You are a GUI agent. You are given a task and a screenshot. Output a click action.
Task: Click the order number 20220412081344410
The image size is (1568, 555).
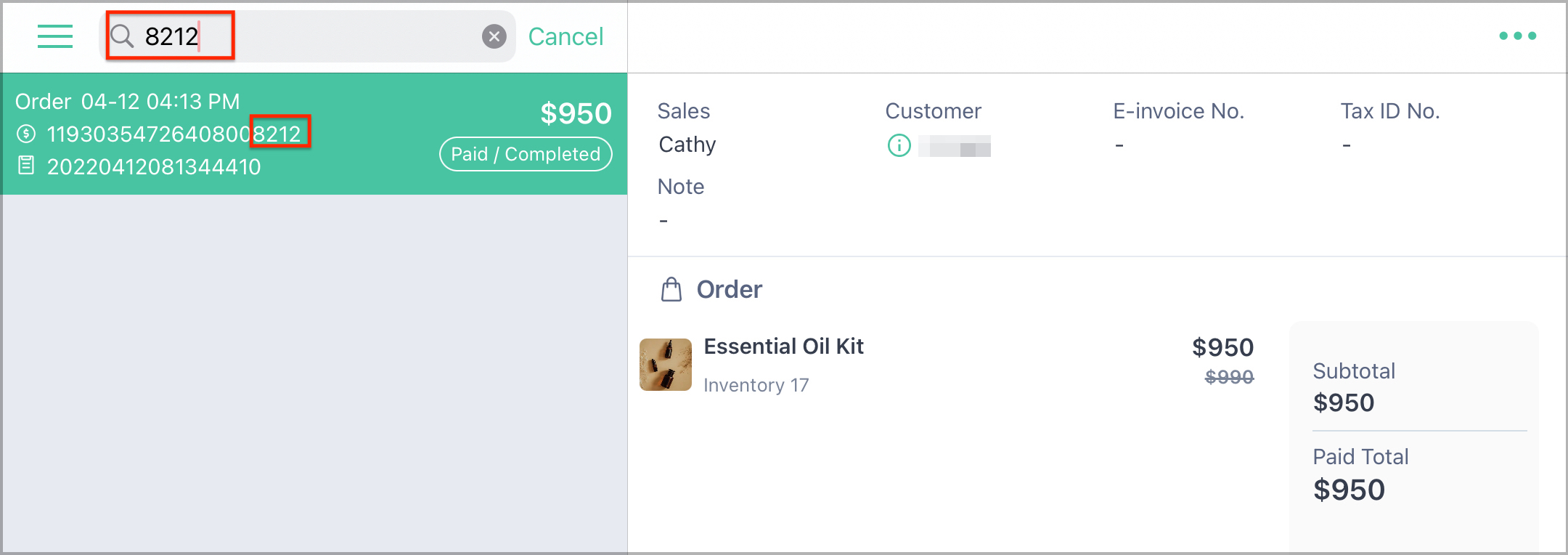point(154,166)
